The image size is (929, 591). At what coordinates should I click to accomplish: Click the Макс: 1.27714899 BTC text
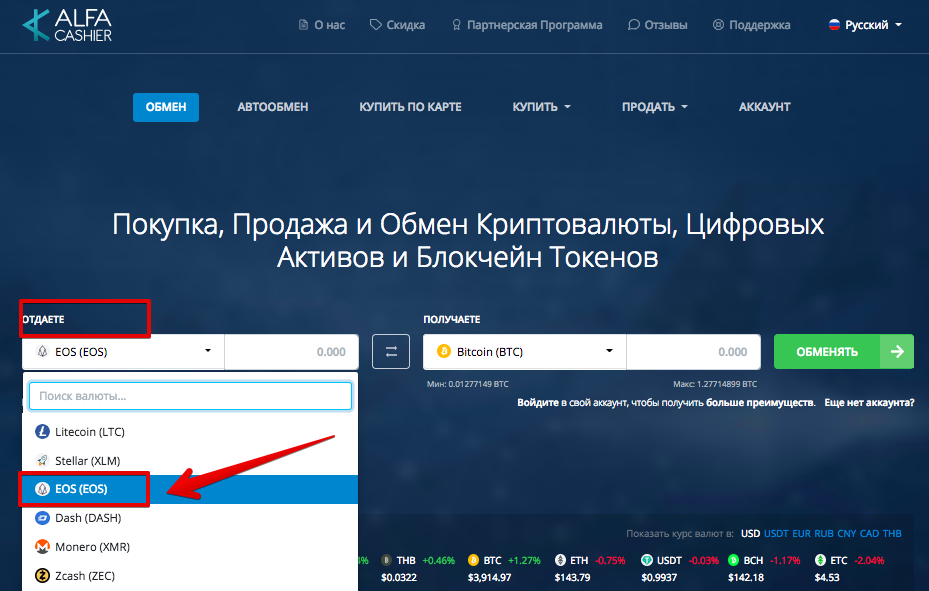(715, 384)
